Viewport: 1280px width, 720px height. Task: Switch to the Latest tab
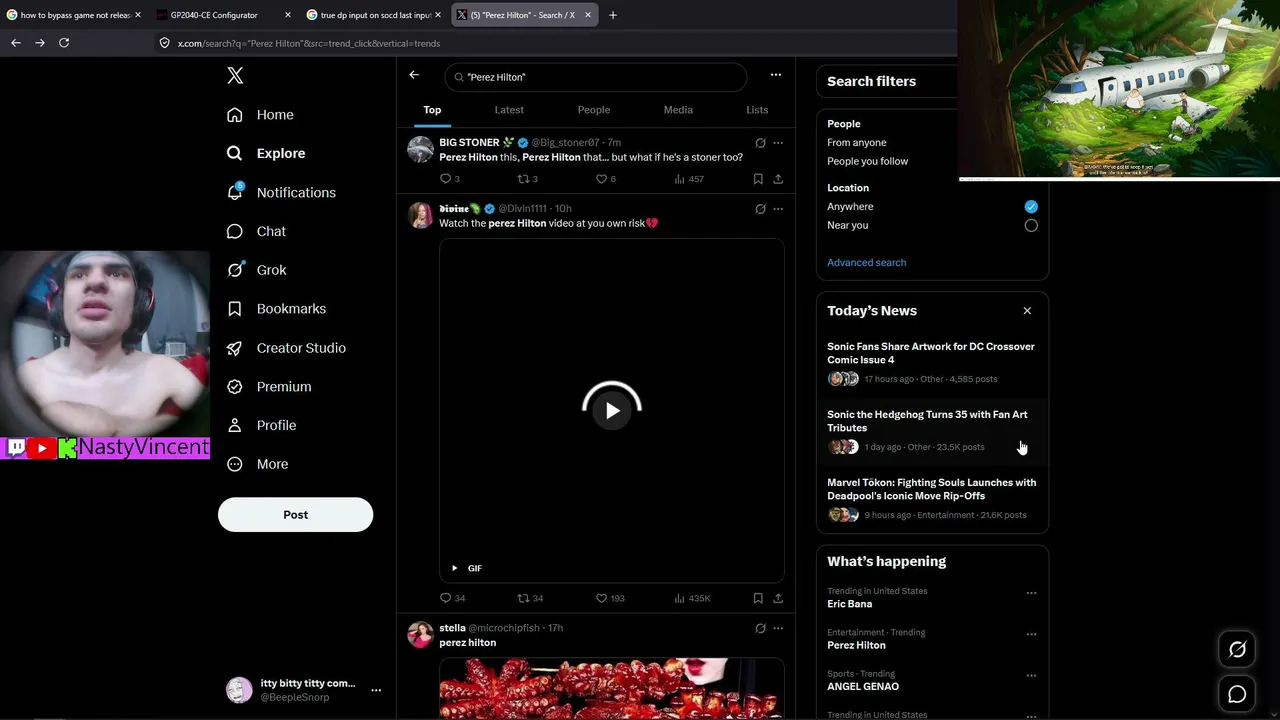(509, 110)
